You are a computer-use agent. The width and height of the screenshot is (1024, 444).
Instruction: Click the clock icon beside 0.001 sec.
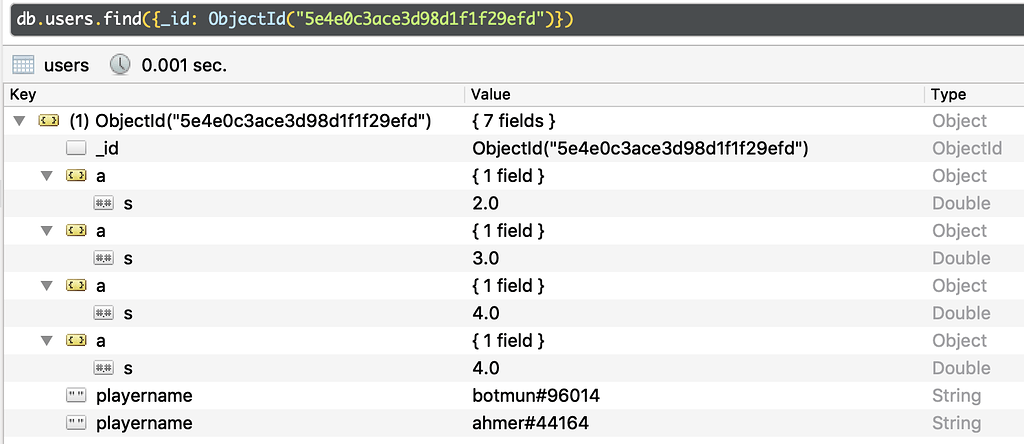click(x=120, y=65)
